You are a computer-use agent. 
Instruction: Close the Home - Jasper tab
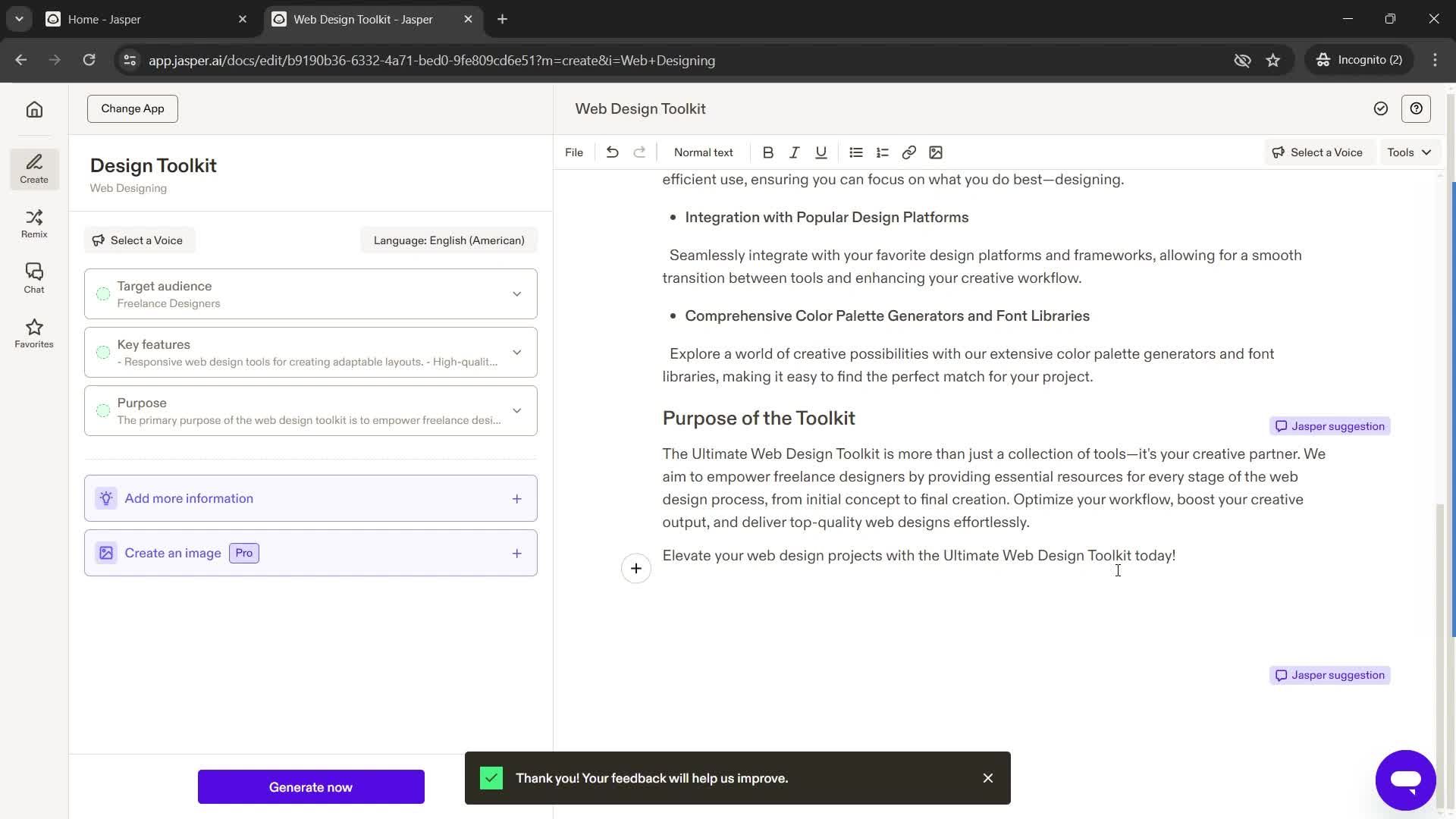click(x=243, y=19)
